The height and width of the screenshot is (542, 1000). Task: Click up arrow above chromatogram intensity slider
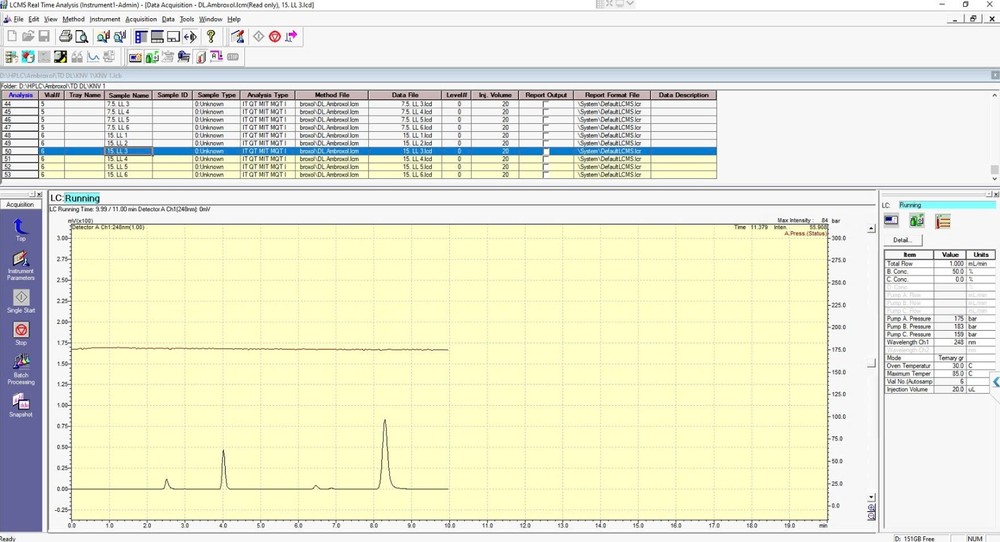[x=871, y=229]
